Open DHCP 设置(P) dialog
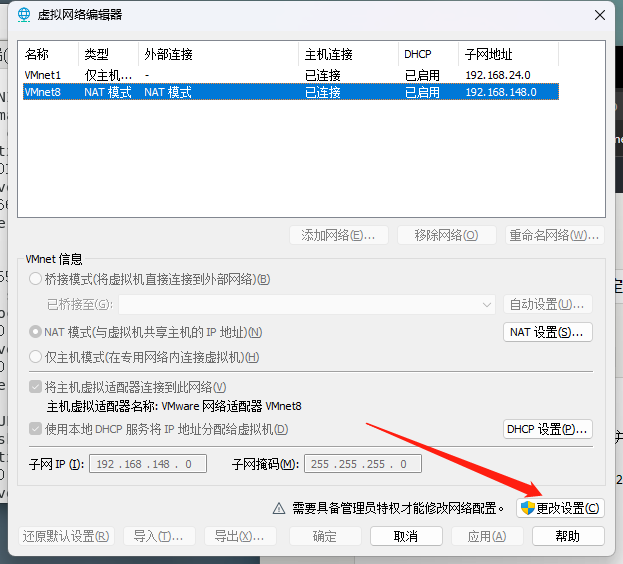This screenshot has height=564, width=623. [x=548, y=429]
